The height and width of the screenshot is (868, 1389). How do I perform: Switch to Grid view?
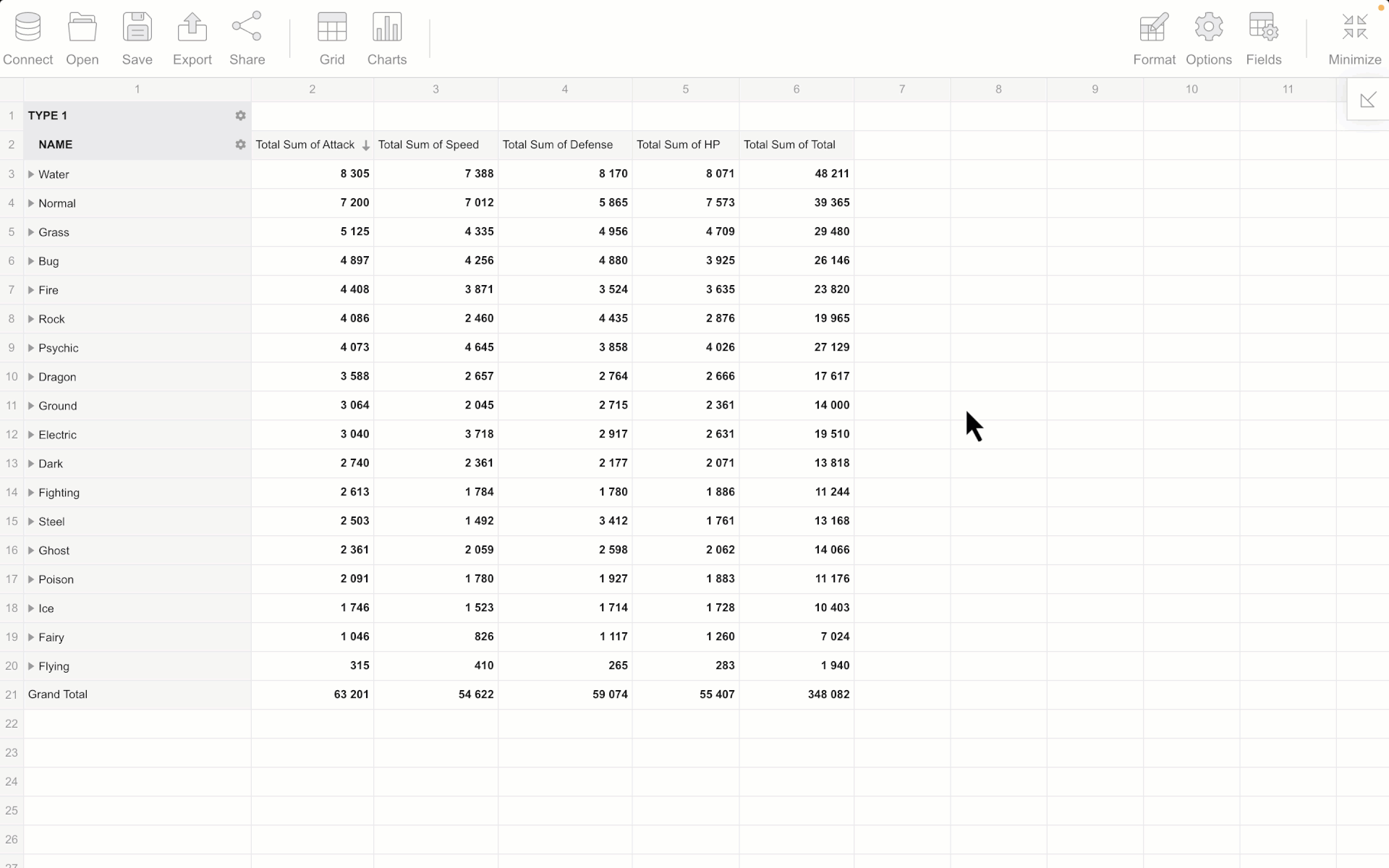pyautogui.click(x=332, y=39)
